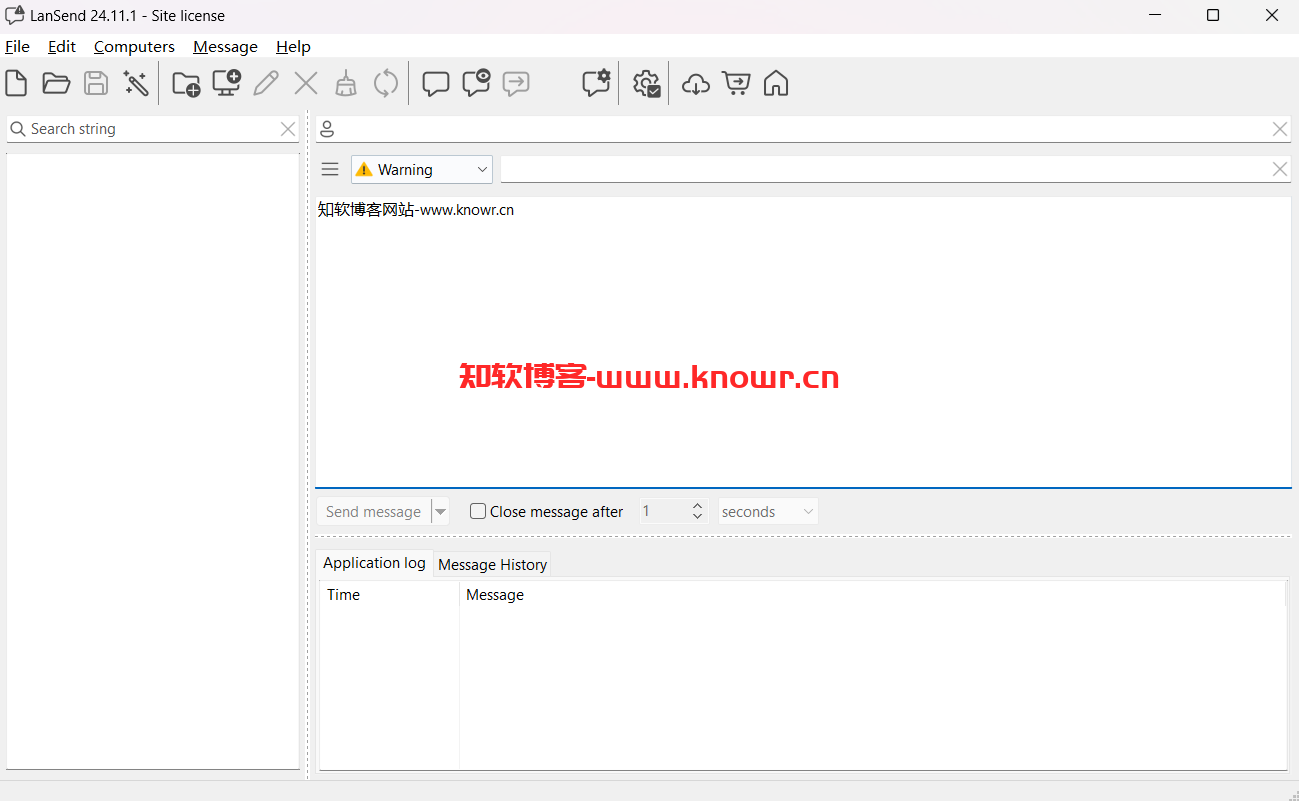Viewport: 1299px width, 801px height.
Task: Click the recipient field with user icon
Action: [x=803, y=129]
